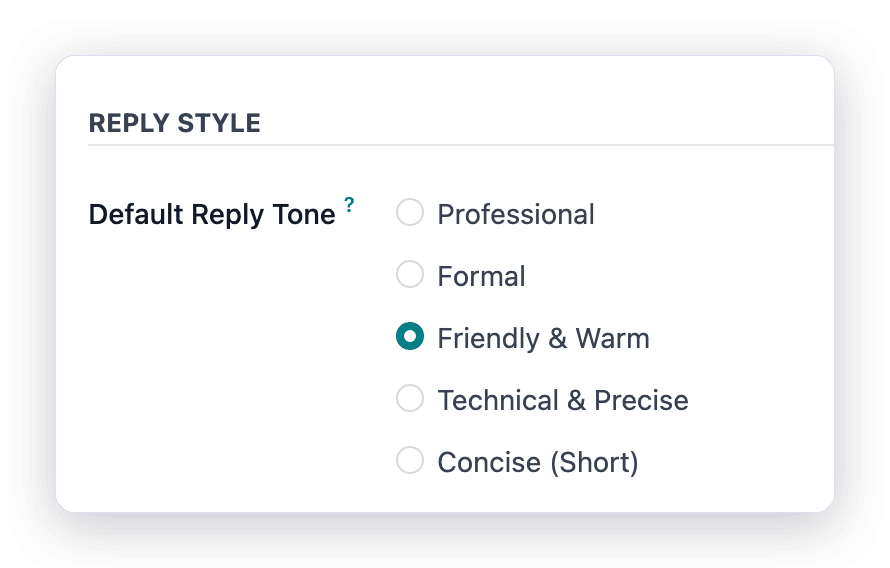Click the selected Friendly & Warm radio button
The height and width of the screenshot is (568, 890).
click(410, 336)
